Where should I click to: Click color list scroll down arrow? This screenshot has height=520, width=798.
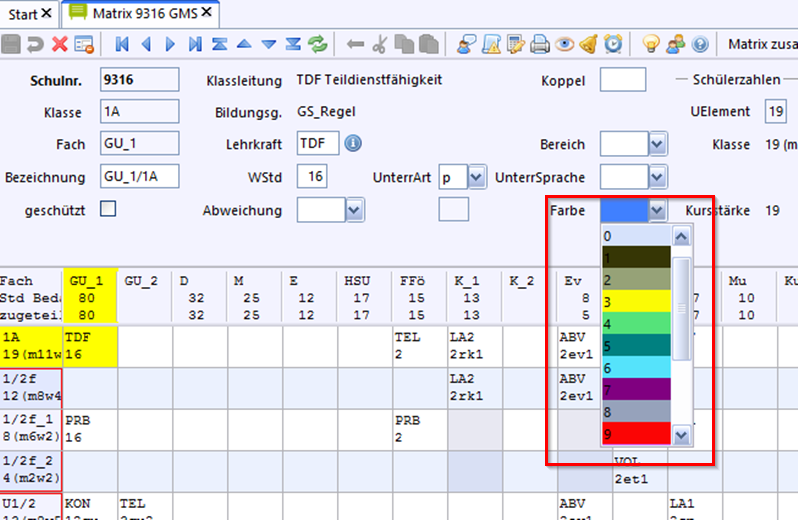click(681, 435)
